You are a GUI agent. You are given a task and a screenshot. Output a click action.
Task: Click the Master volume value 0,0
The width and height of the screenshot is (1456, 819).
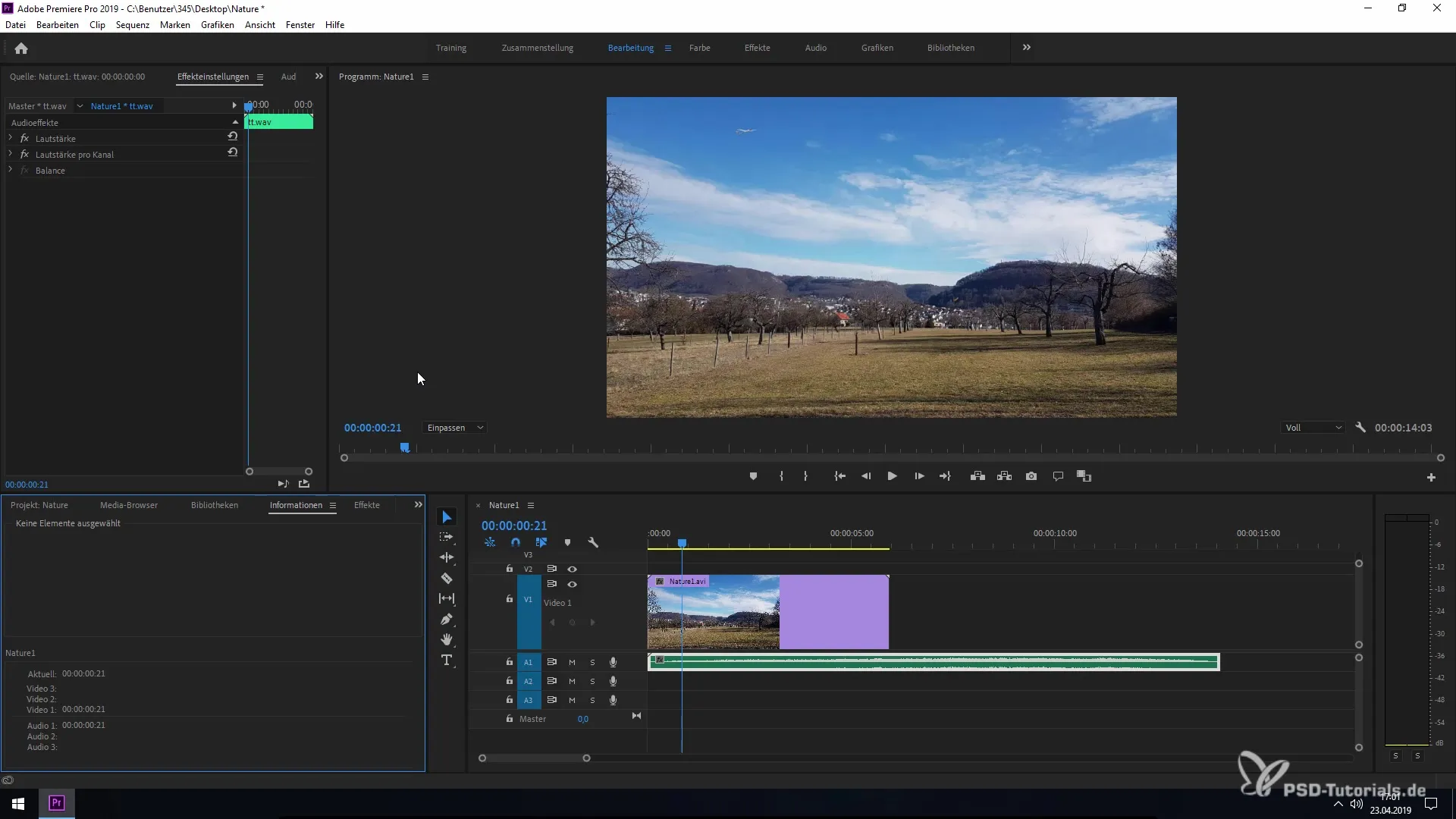[582, 719]
